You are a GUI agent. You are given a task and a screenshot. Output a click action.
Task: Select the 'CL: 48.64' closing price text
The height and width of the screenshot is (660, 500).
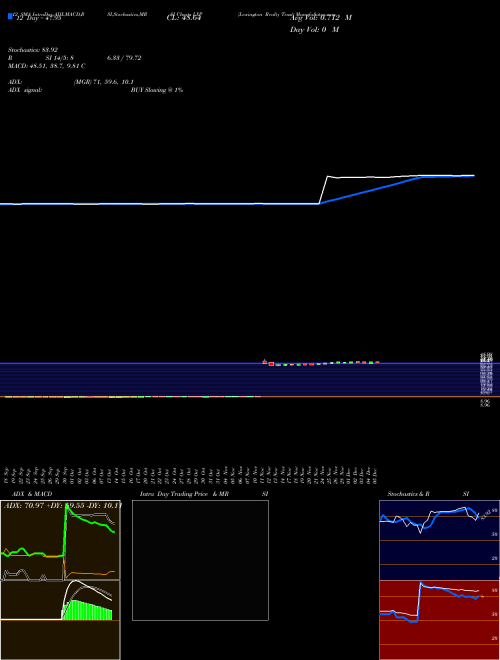click(x=184, y=18)
